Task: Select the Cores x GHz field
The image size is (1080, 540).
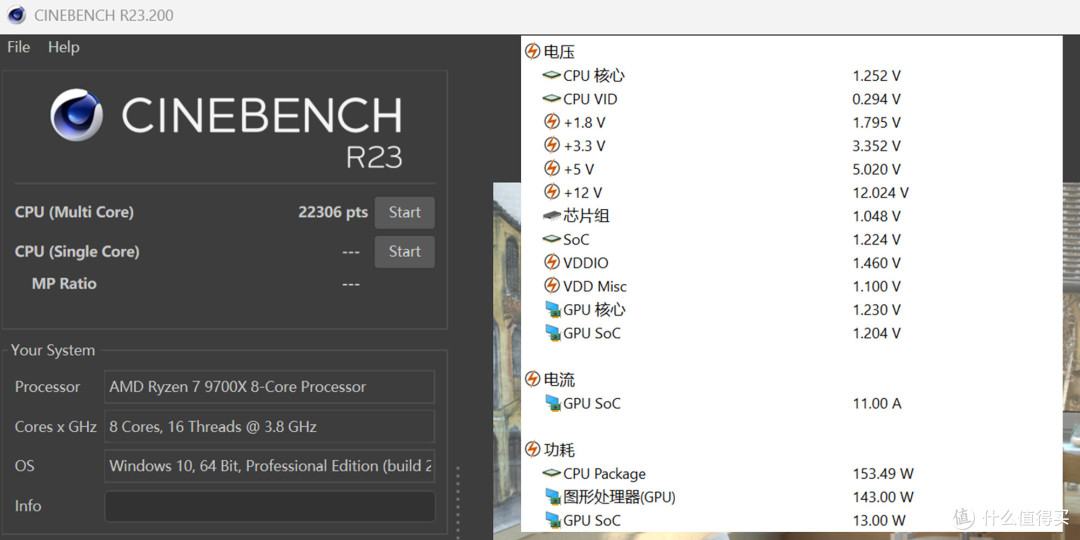Action: (269, 426)
